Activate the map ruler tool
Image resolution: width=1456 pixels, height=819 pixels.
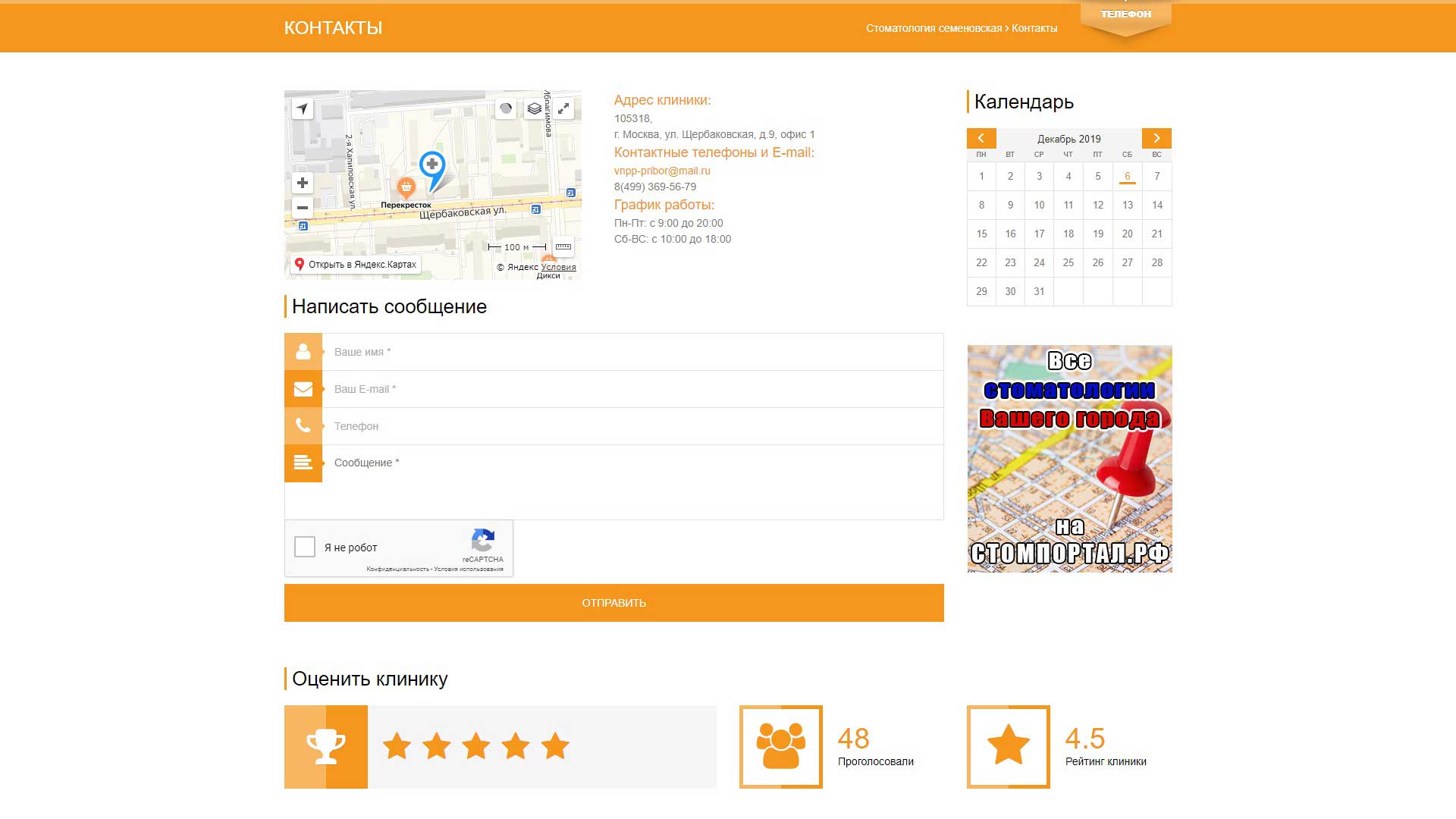(x=563, y=246)
